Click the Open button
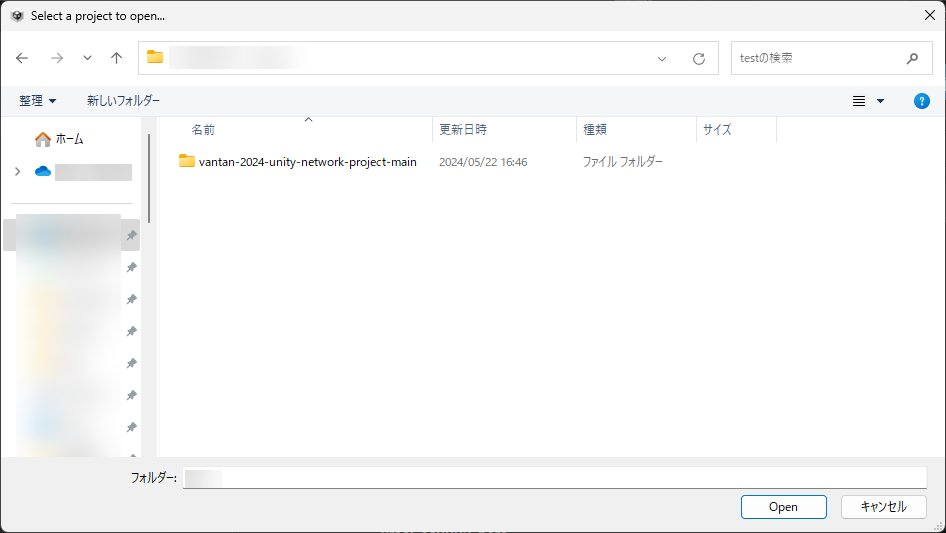This screenshot has width=946, height=533. [x=783, y=507]
